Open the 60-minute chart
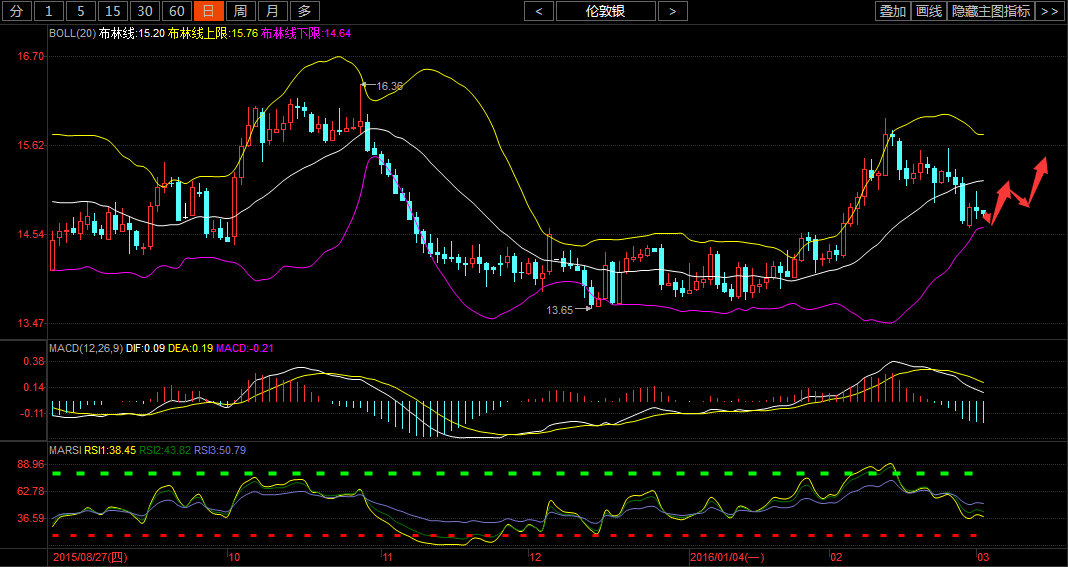Screen dimensions: 1068x567 (177, 11)
